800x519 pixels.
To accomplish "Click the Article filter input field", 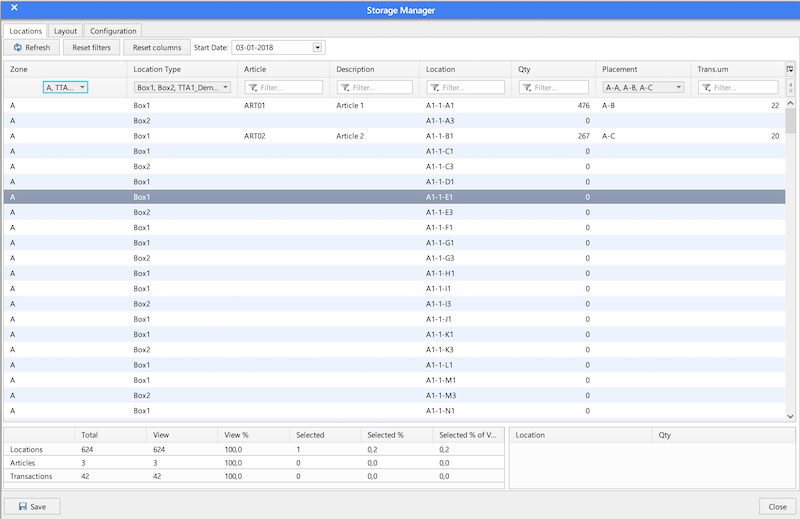I will coord(284,87).
